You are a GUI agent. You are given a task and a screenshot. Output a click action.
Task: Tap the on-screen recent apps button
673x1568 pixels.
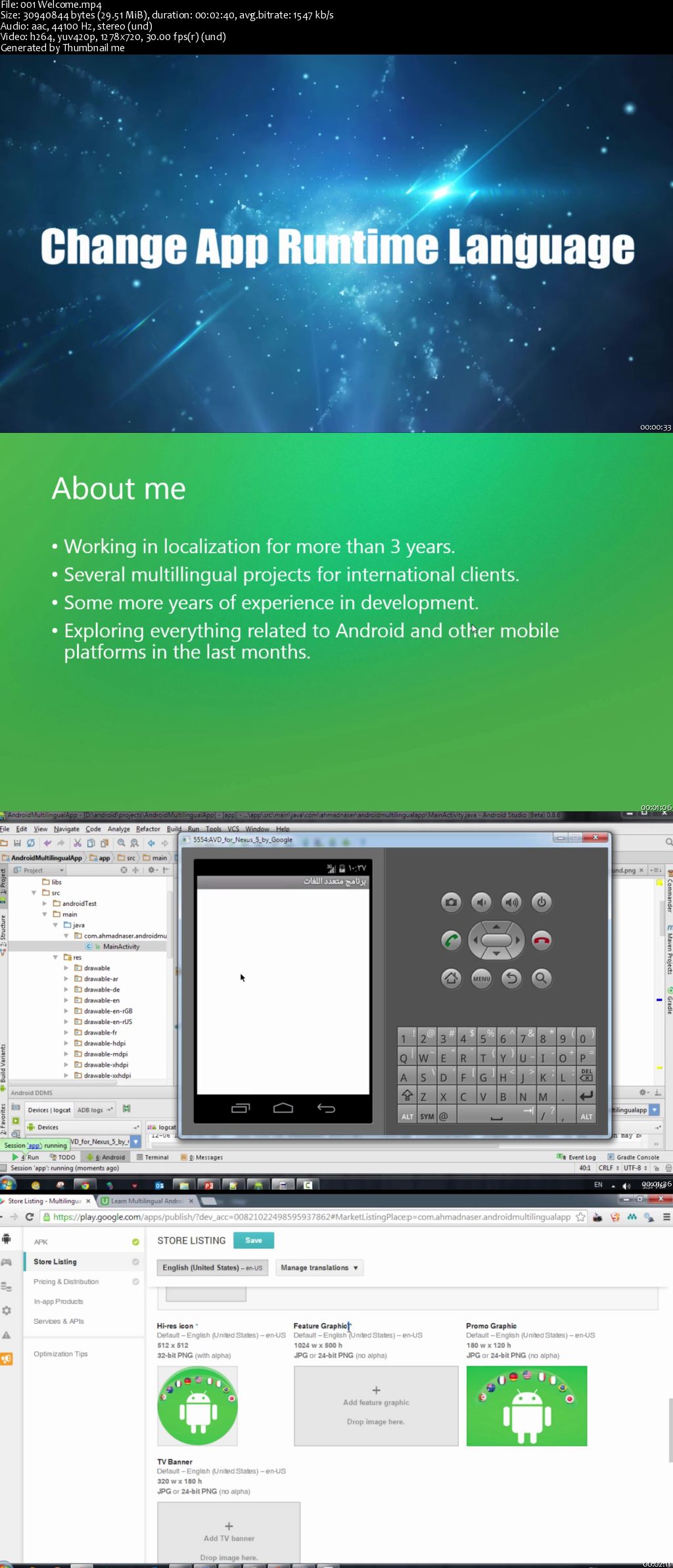tap(241, 1108)
